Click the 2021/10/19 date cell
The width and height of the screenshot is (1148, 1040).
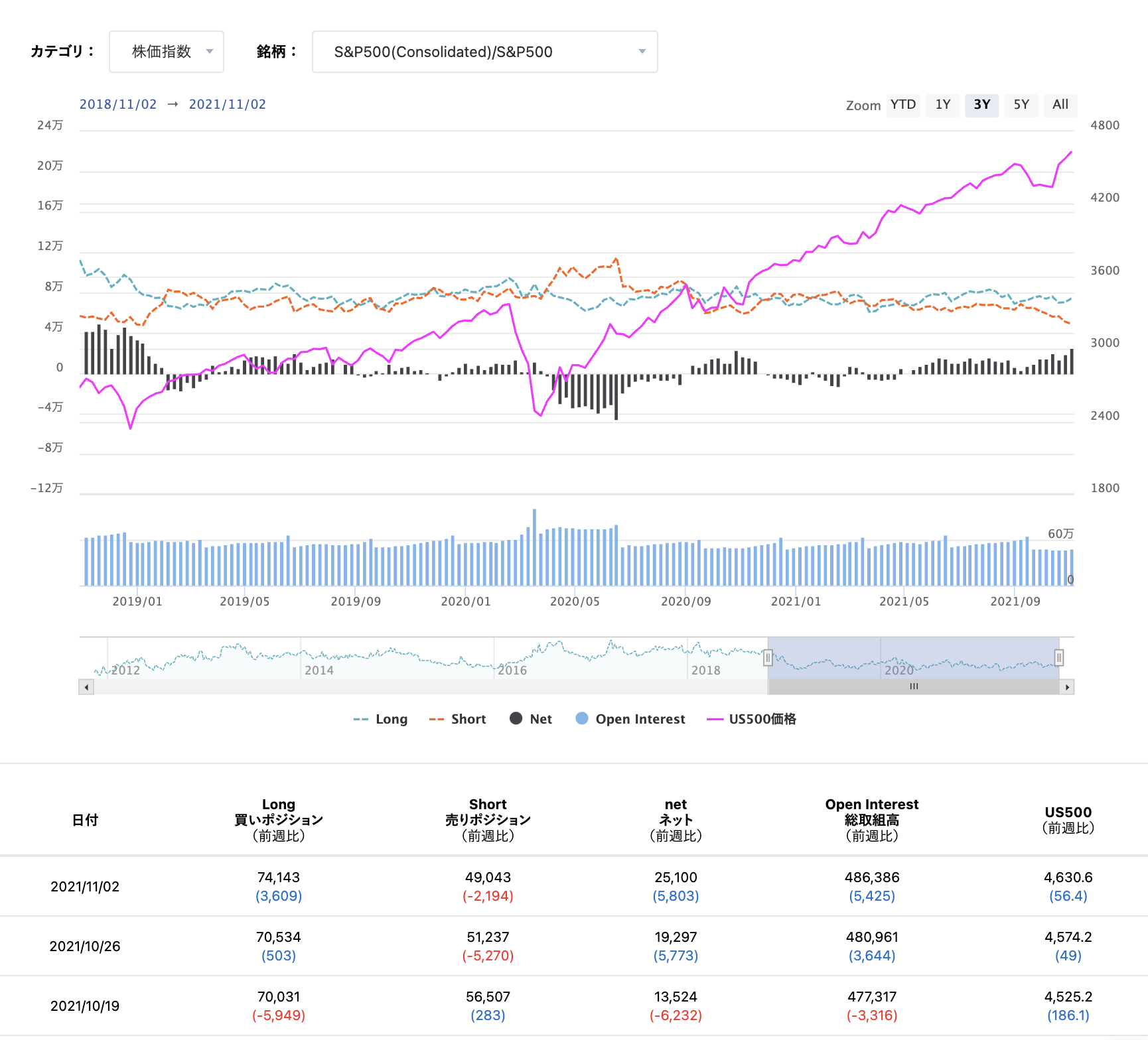(85, 1006)
